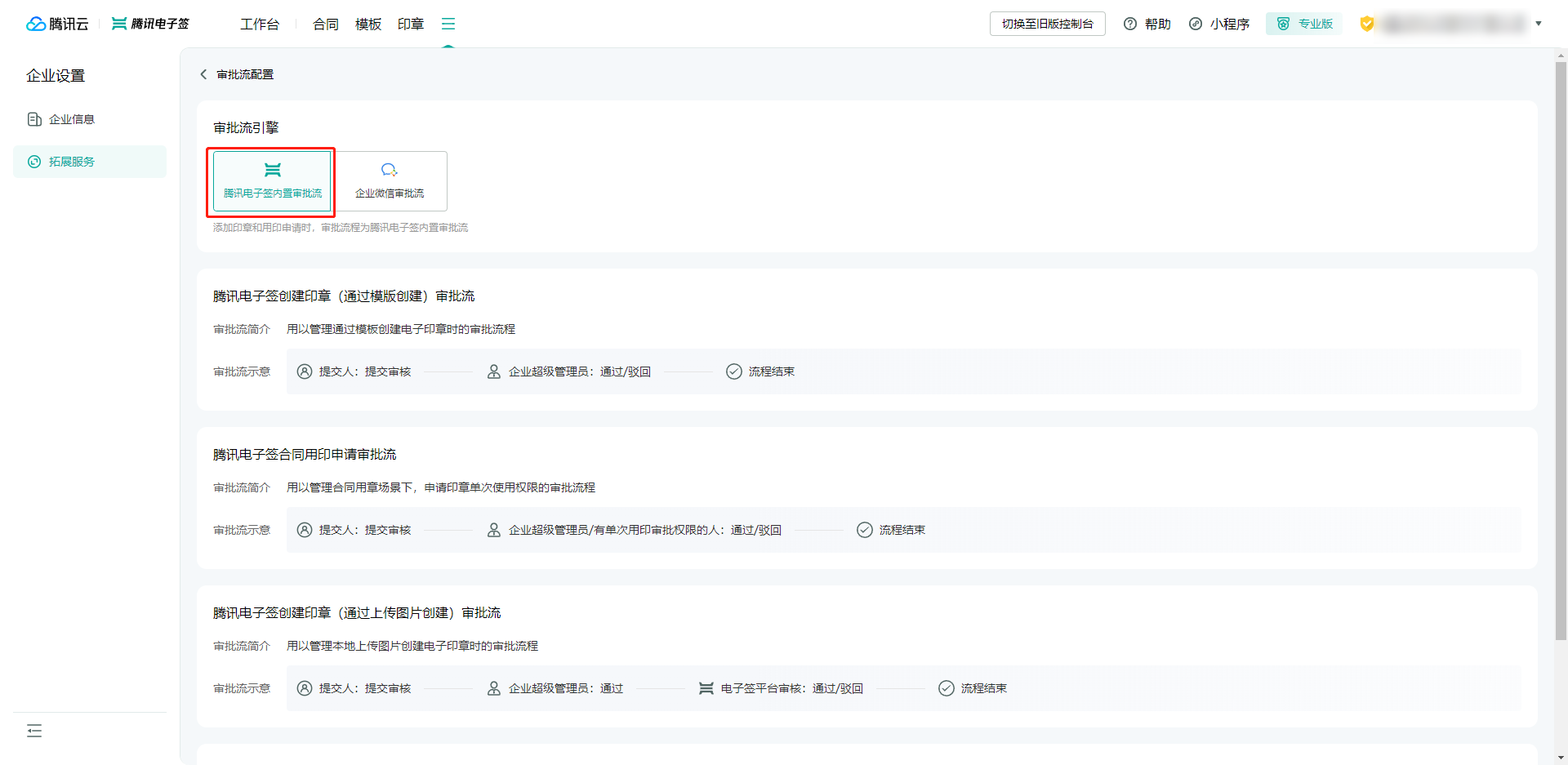Click the 审批流配置 breadcrumb title
The width and height of the screenshot is (1568, 765).
pos(245,74)
